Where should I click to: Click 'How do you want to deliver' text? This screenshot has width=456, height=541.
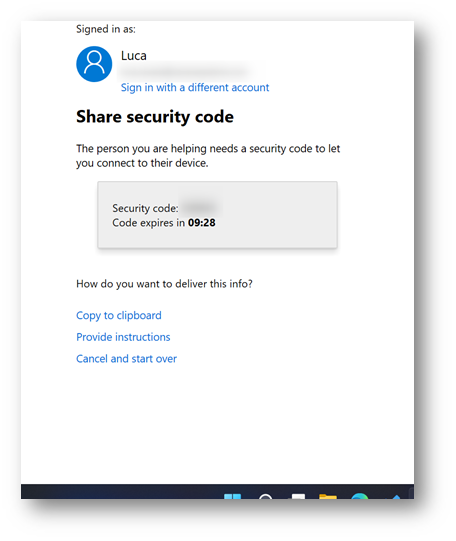pyautogui.click(x=164, y=284)
